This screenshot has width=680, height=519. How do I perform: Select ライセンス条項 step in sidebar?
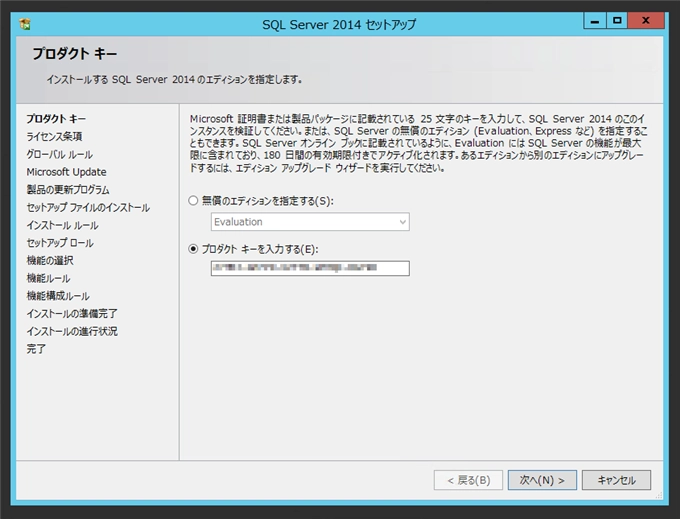coord(54,137)
